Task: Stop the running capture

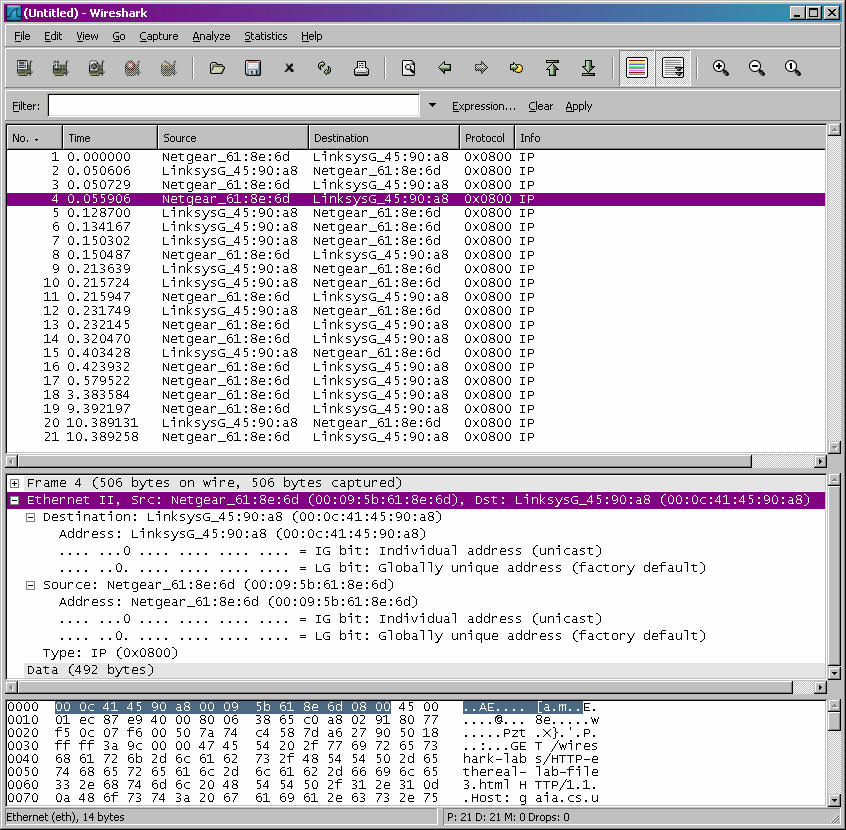Action: click(x=133, y=68)
